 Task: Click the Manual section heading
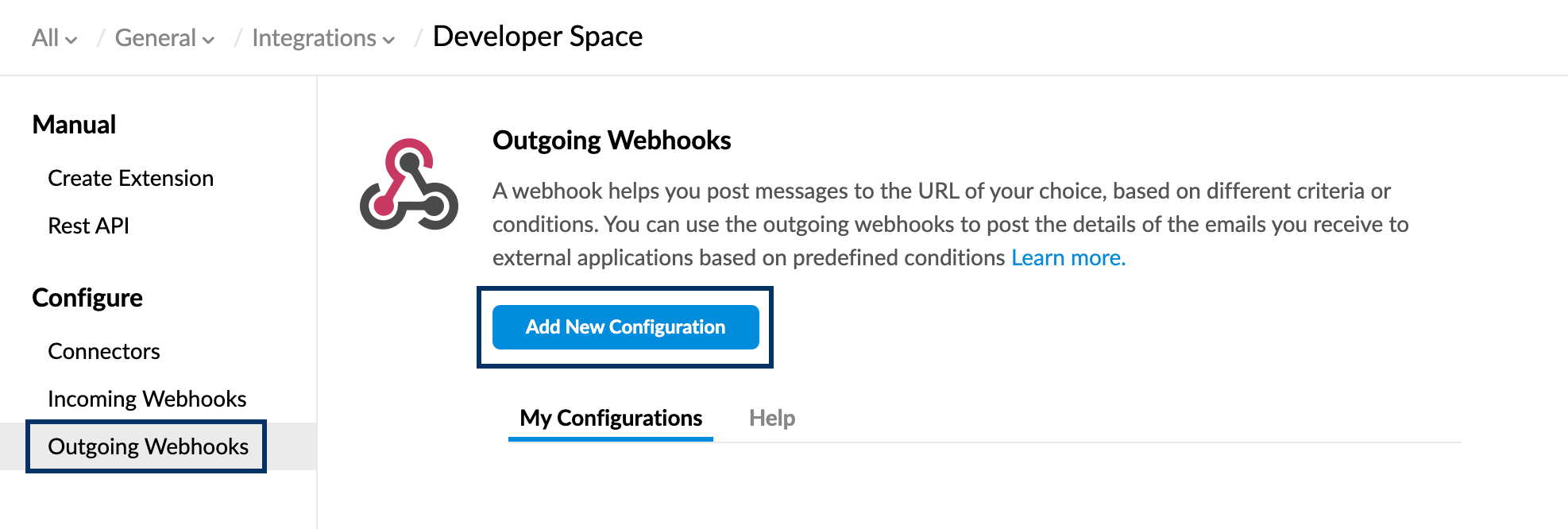tap(74, 125)
